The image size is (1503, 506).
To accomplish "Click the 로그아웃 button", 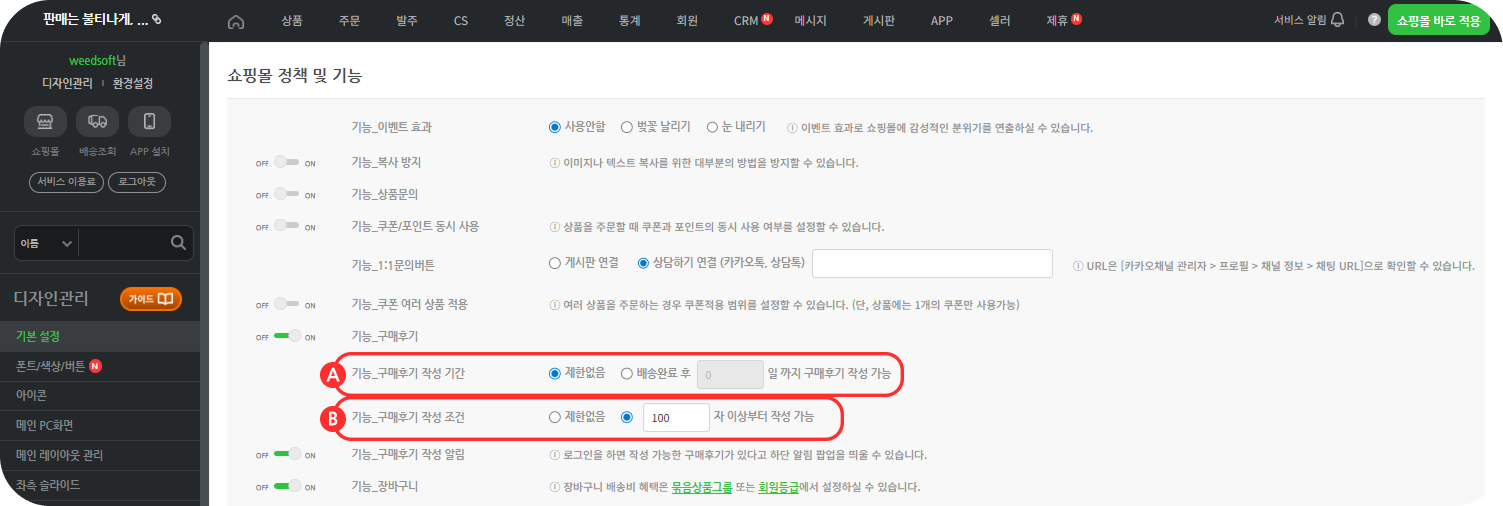I will point(137,182).
